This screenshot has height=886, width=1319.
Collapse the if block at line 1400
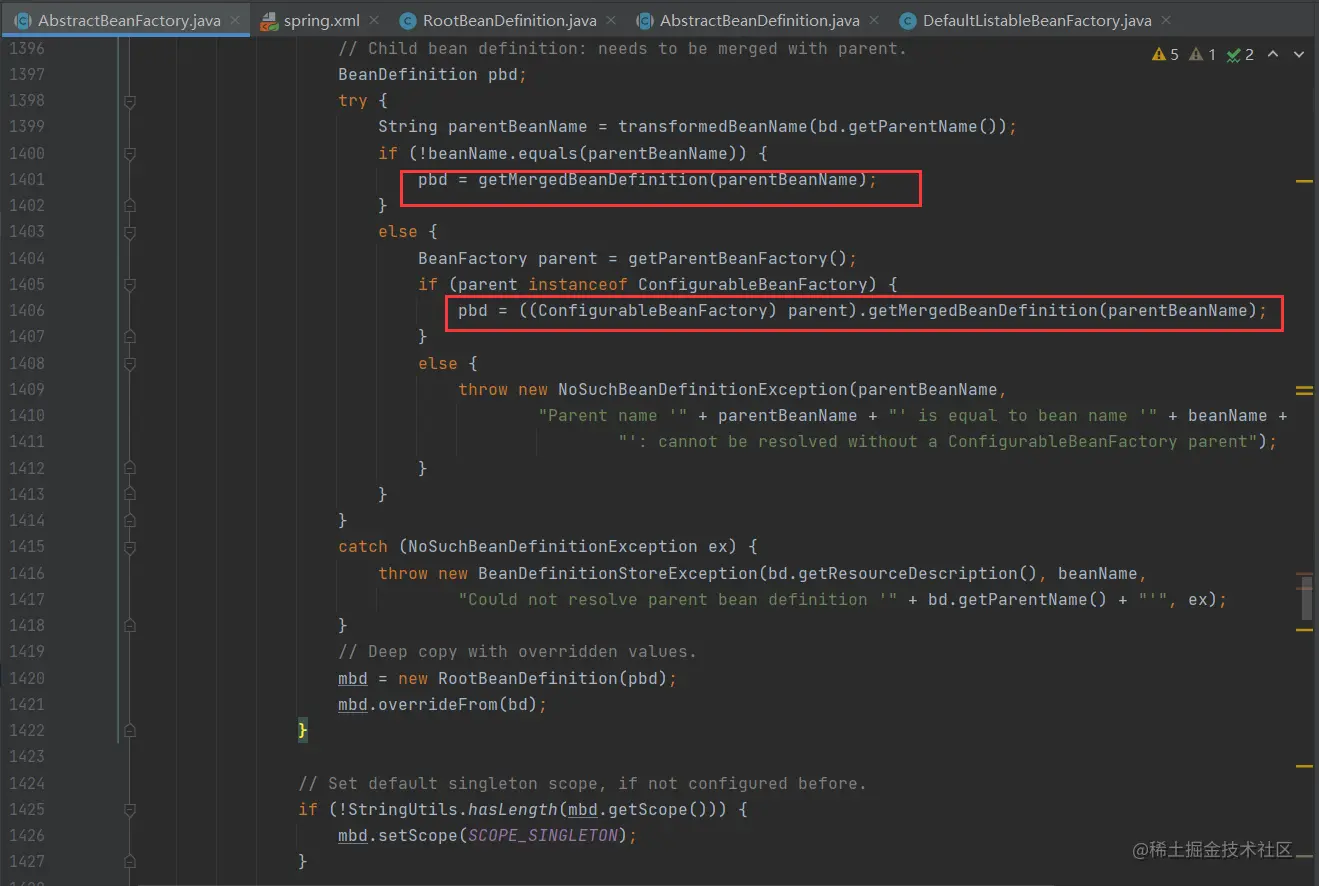tap(129, 154)
